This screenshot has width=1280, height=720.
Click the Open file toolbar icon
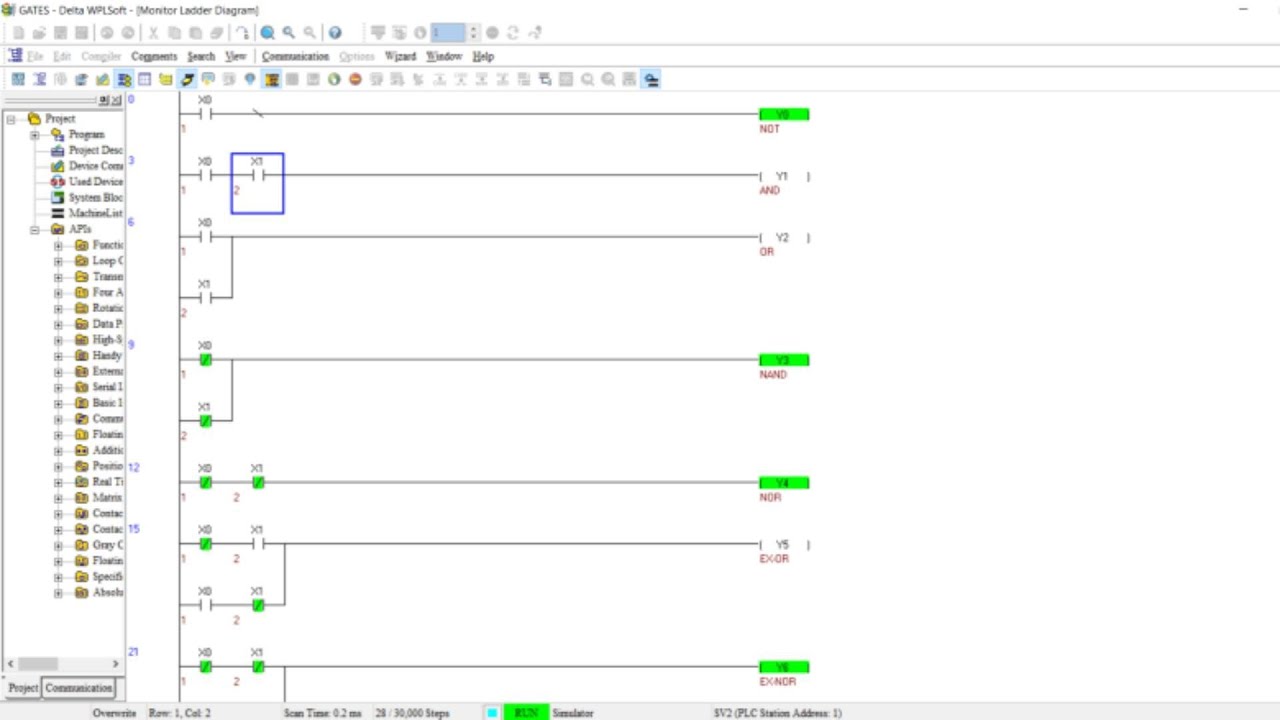(x=39, y=33)
